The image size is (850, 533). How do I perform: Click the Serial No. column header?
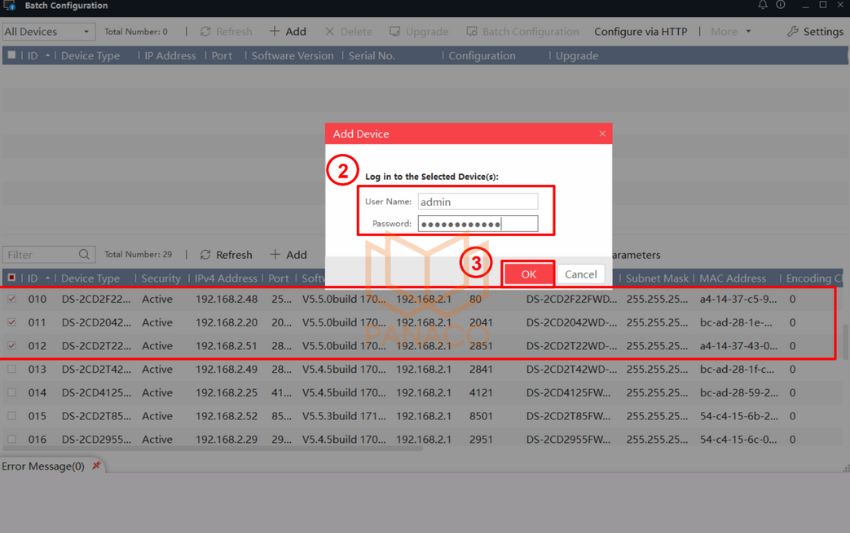pyautogui.click(x=371, y=55)
